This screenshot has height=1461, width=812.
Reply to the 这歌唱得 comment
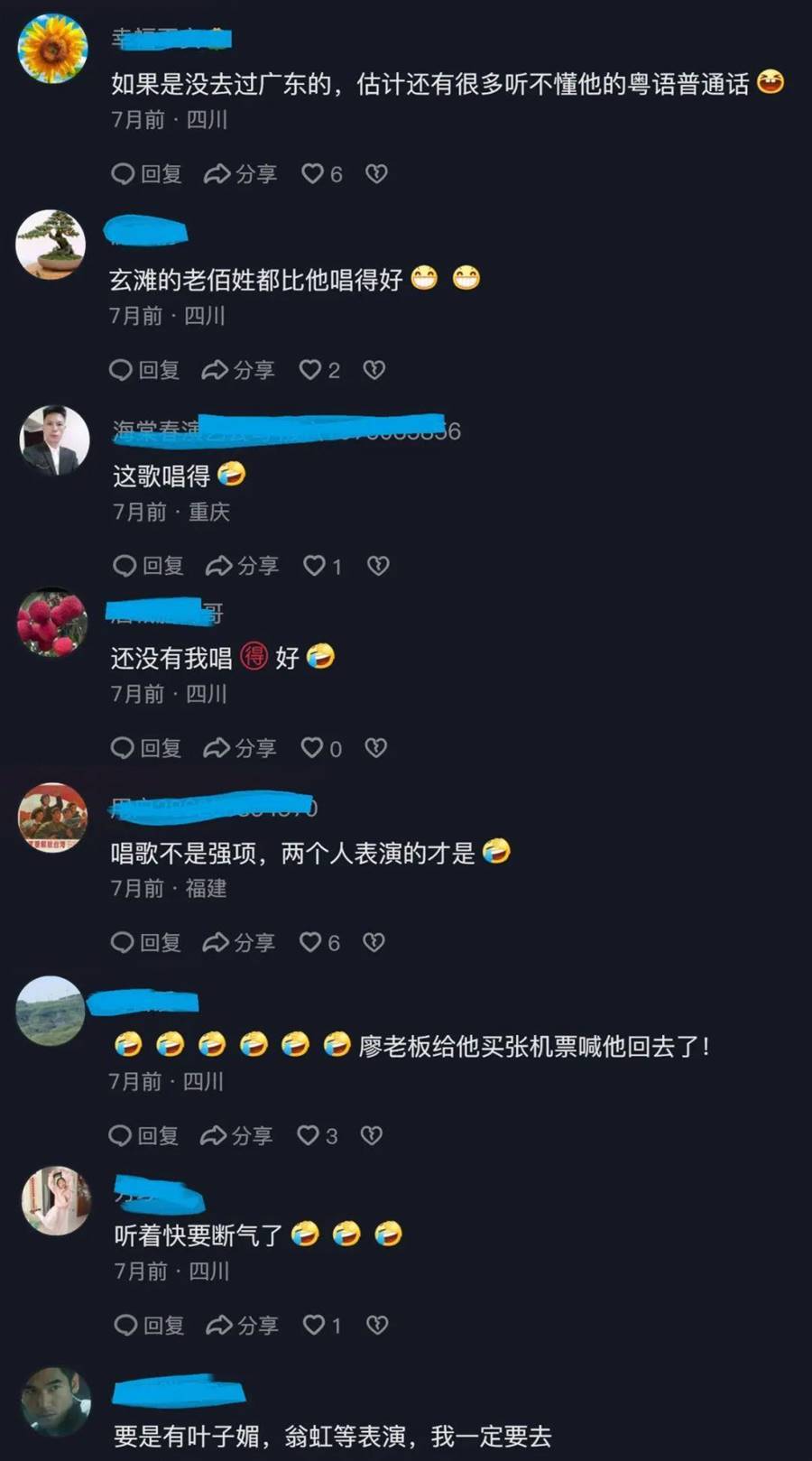tap(148, 566)
